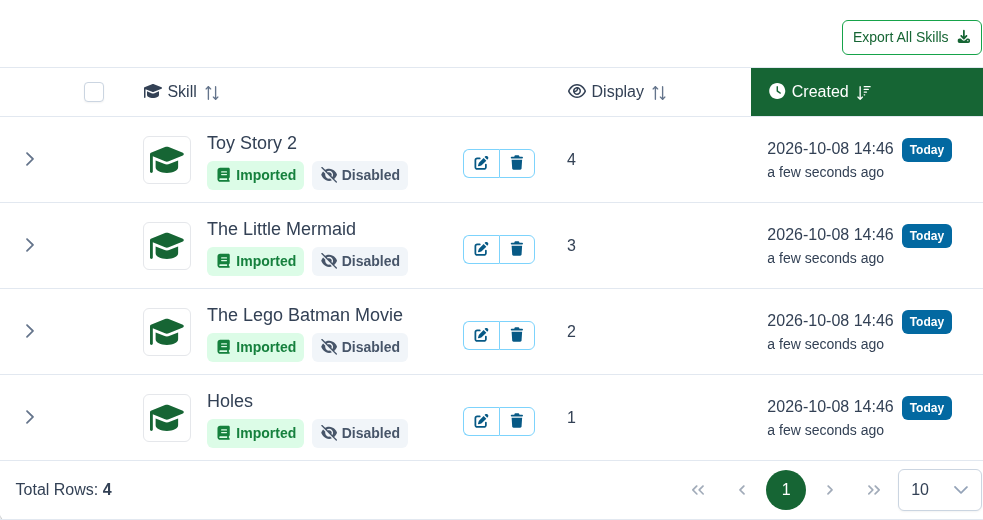The width and height of the screenshot is (983, 520).
Task: Check the select-all checkbox in header
Action: point(94,92)
